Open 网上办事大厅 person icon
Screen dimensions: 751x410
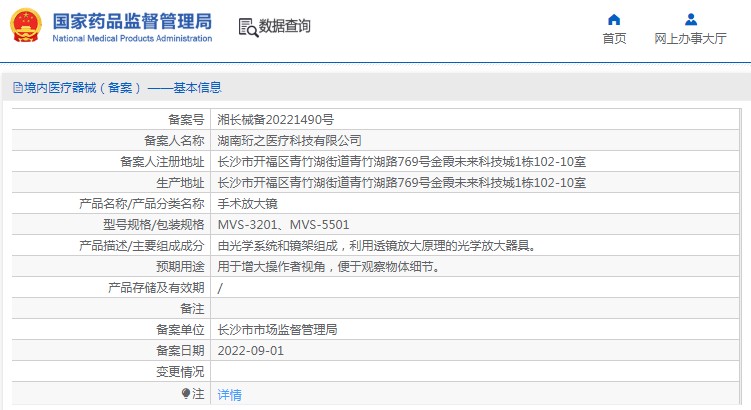tap(691, 19)
